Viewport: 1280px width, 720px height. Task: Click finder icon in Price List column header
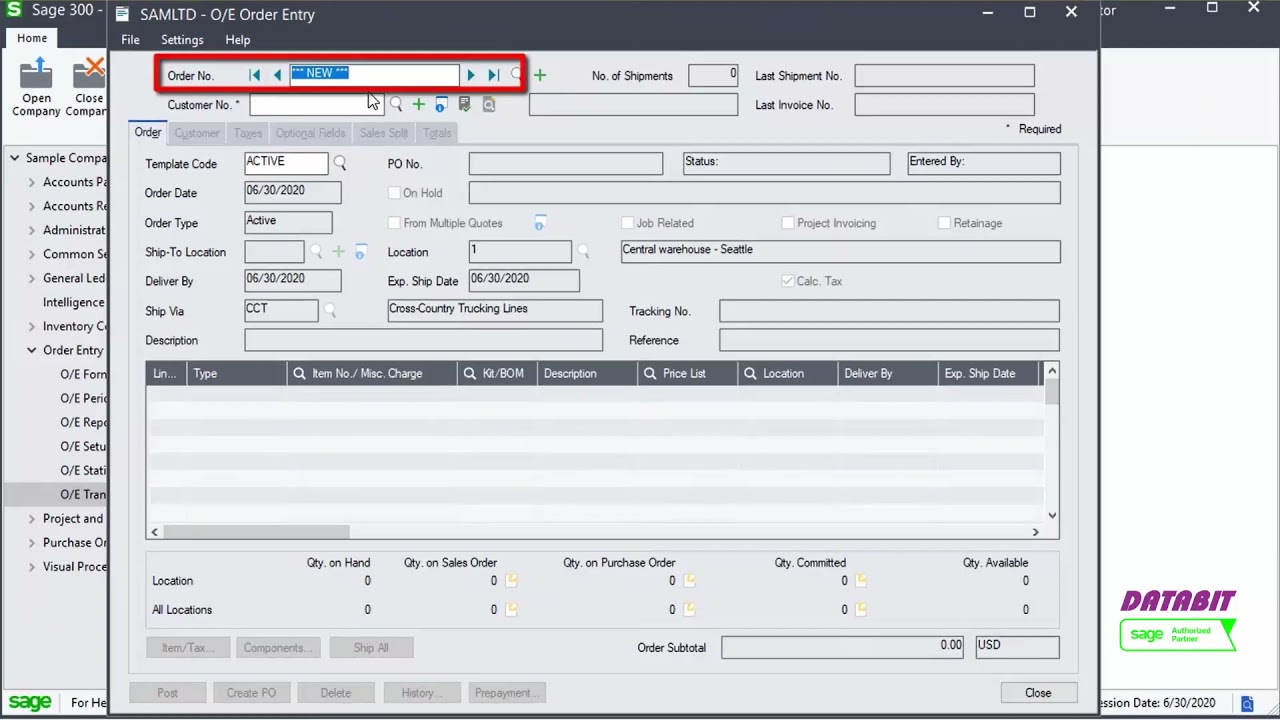point(650,373)
